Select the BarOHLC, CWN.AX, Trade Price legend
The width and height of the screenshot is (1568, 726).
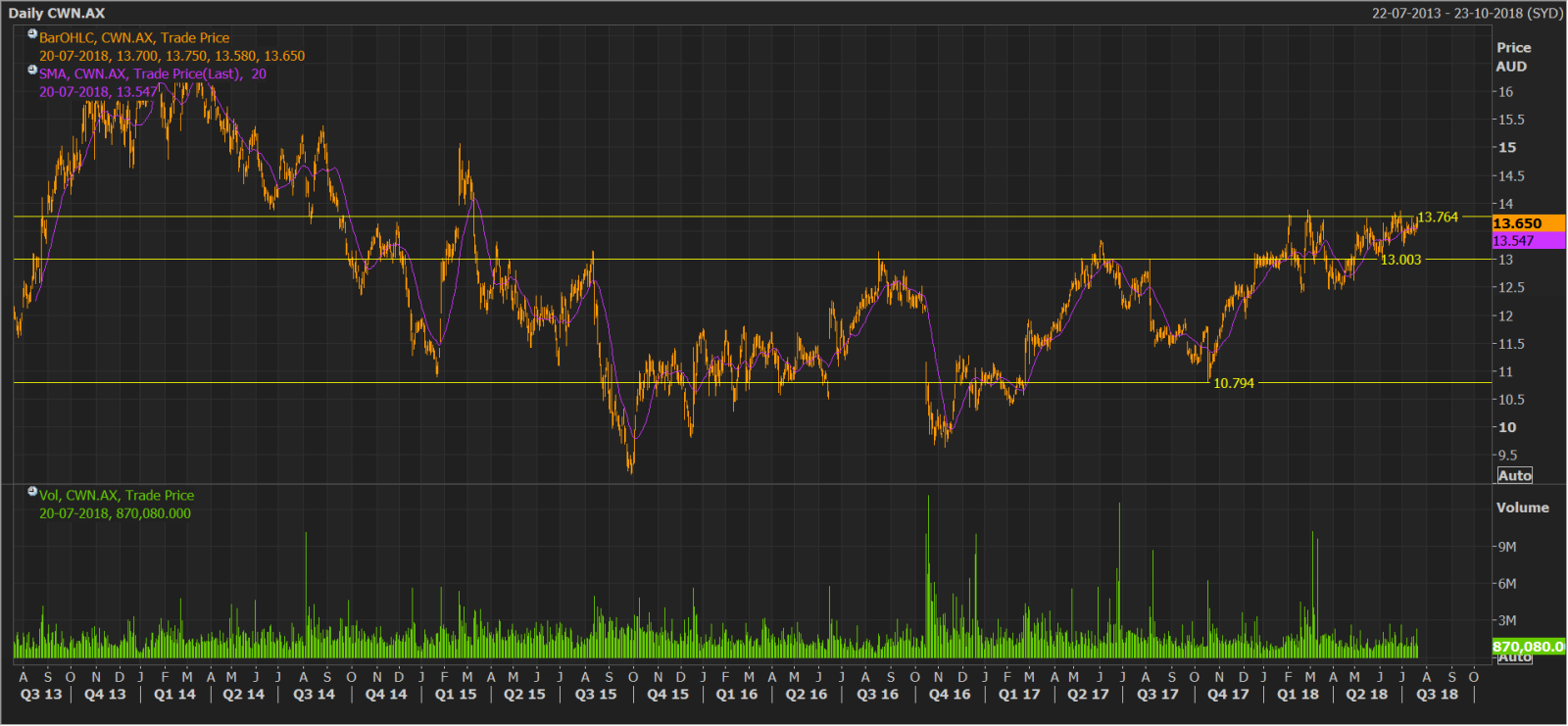(x=134, y=38)
